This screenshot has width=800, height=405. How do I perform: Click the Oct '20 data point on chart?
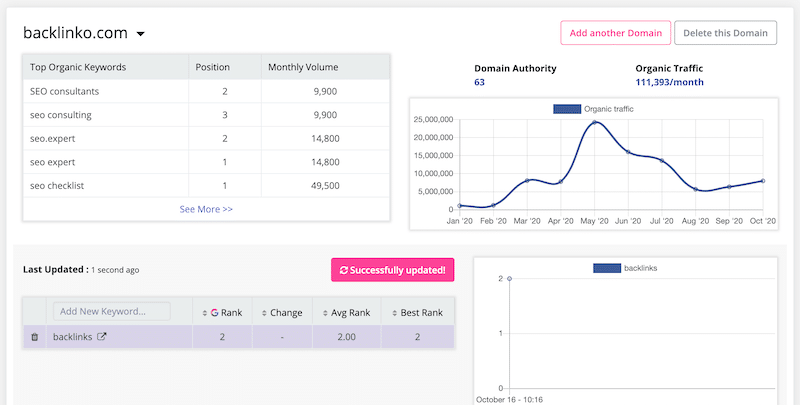[x=763, y=181]
